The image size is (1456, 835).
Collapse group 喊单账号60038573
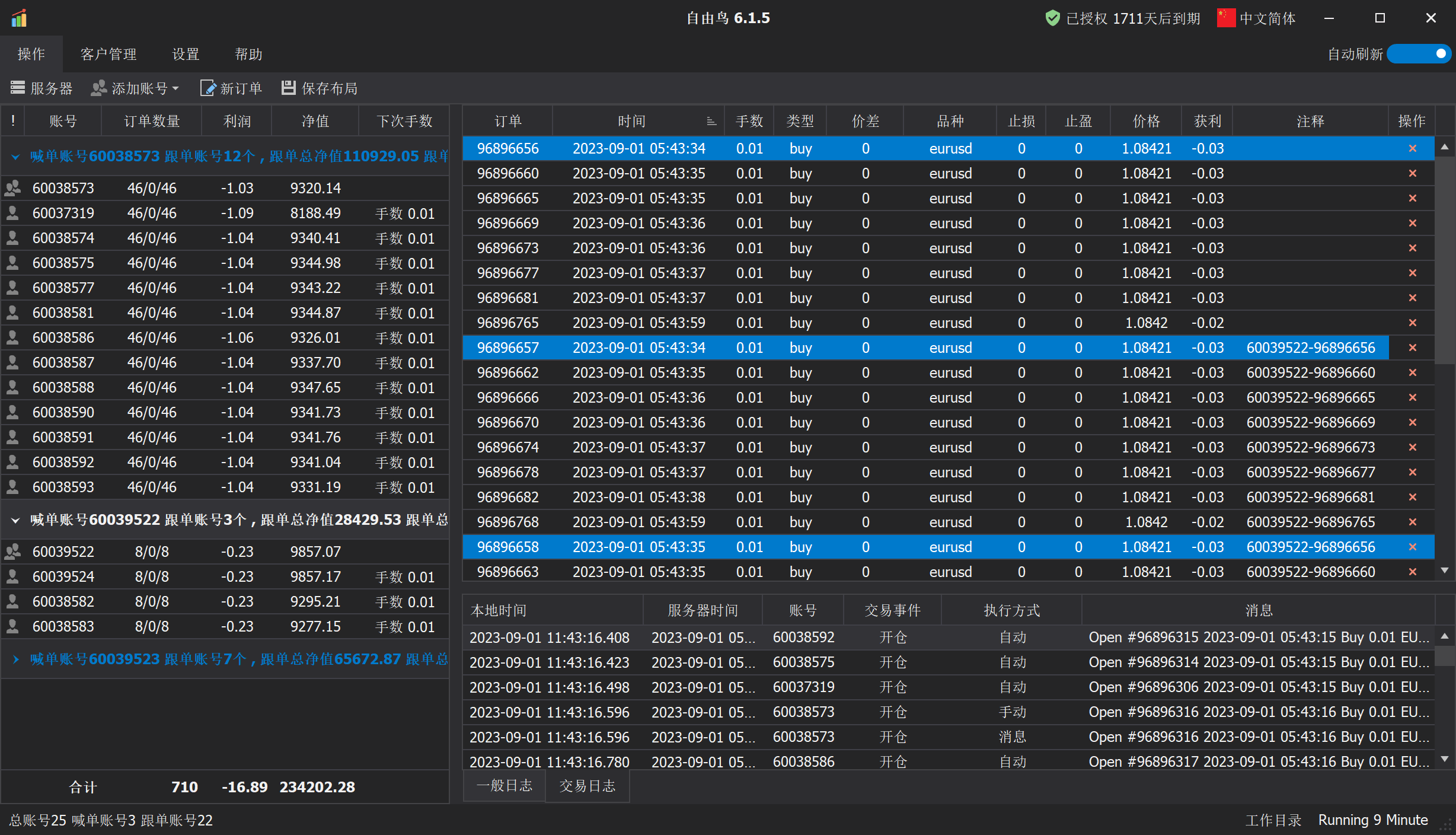pos(15,157)
